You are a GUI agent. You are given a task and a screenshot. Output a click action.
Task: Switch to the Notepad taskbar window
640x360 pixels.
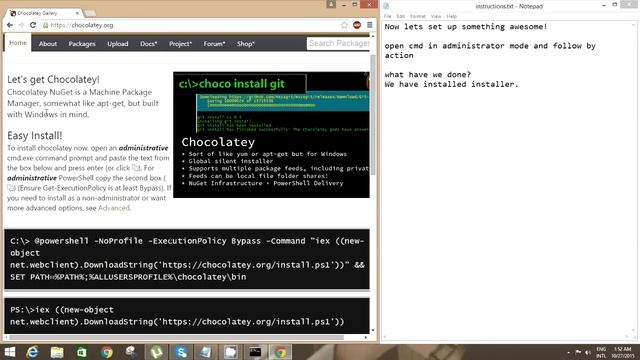[206, 352]
